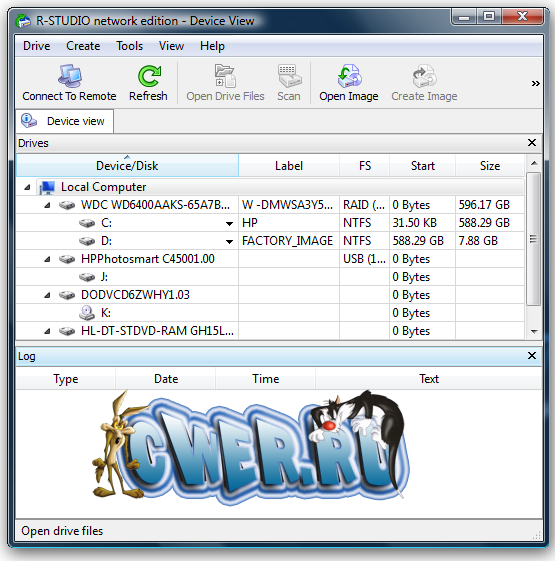Click the Create Image toolbar icon
The image size is (555, 561).
click(424, 76)
